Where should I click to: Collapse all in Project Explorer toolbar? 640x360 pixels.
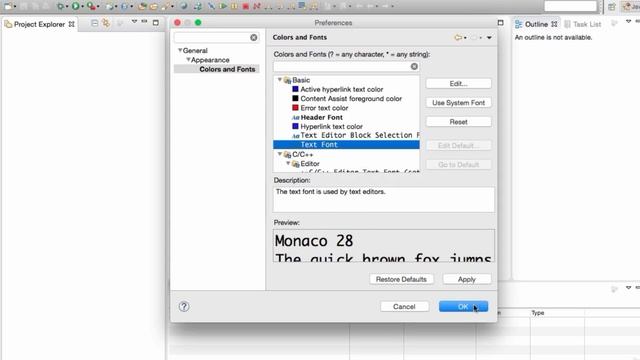[x=94, y=23]
